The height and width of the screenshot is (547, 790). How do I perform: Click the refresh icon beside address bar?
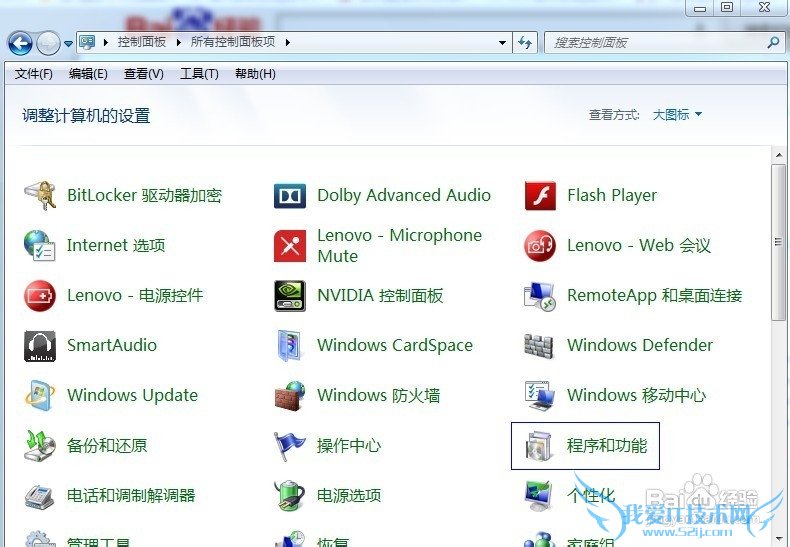click(525, 43)
